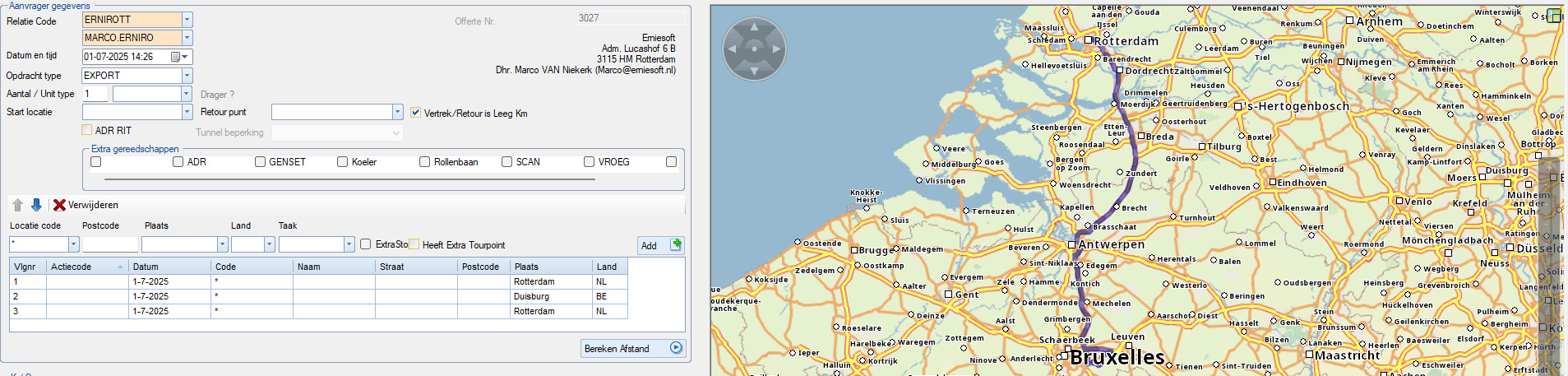Image resolution: width=1568 pixels, height=376 pixels.
Task: Move selected location row up
Action: 18,205
